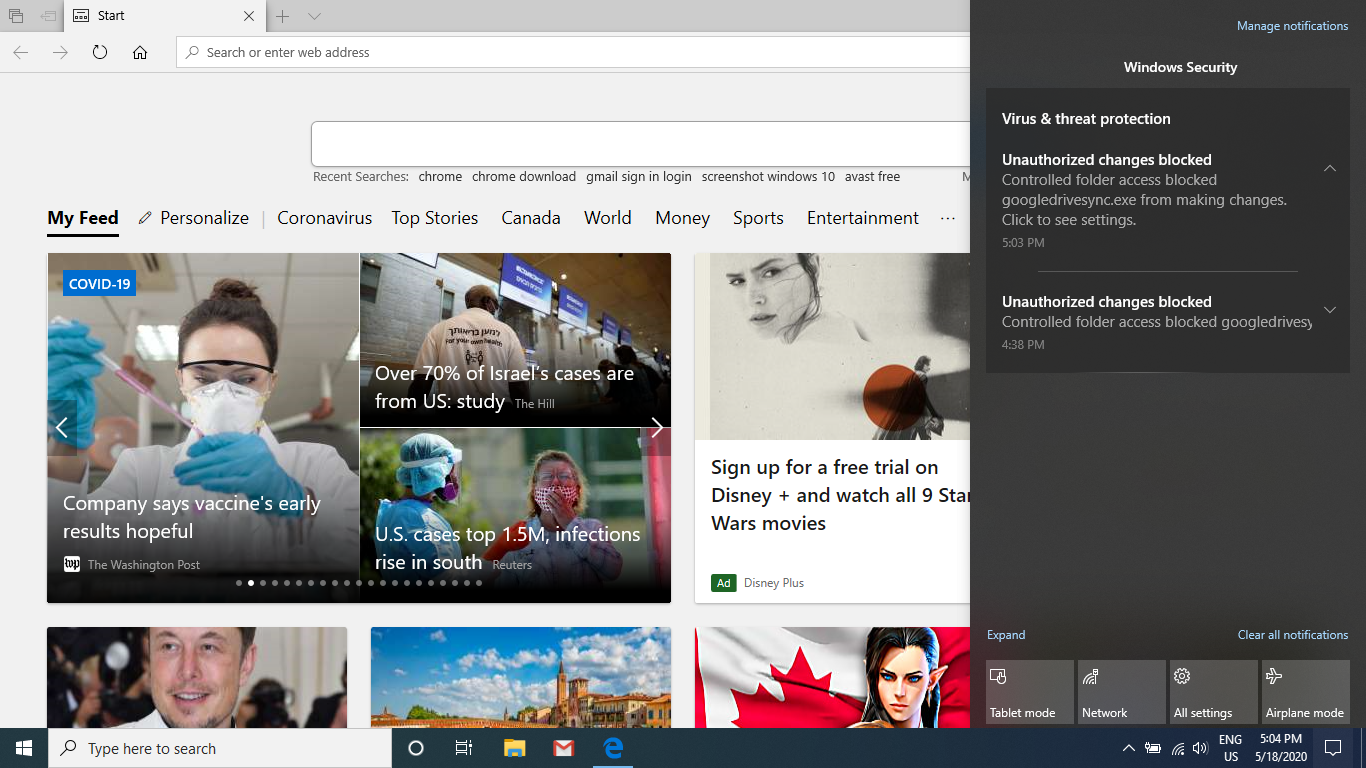Click the Set tabs aside icon

pyautogui.click(x=48, y=16)
